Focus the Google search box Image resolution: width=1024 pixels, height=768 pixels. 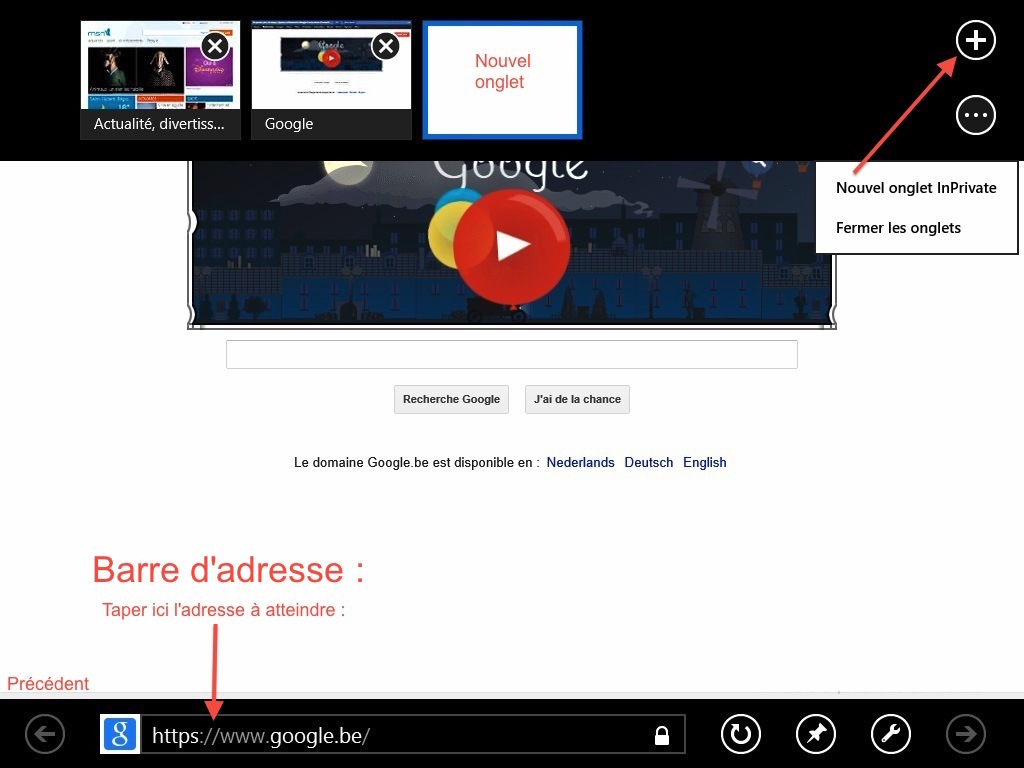[x=512, y=355]
